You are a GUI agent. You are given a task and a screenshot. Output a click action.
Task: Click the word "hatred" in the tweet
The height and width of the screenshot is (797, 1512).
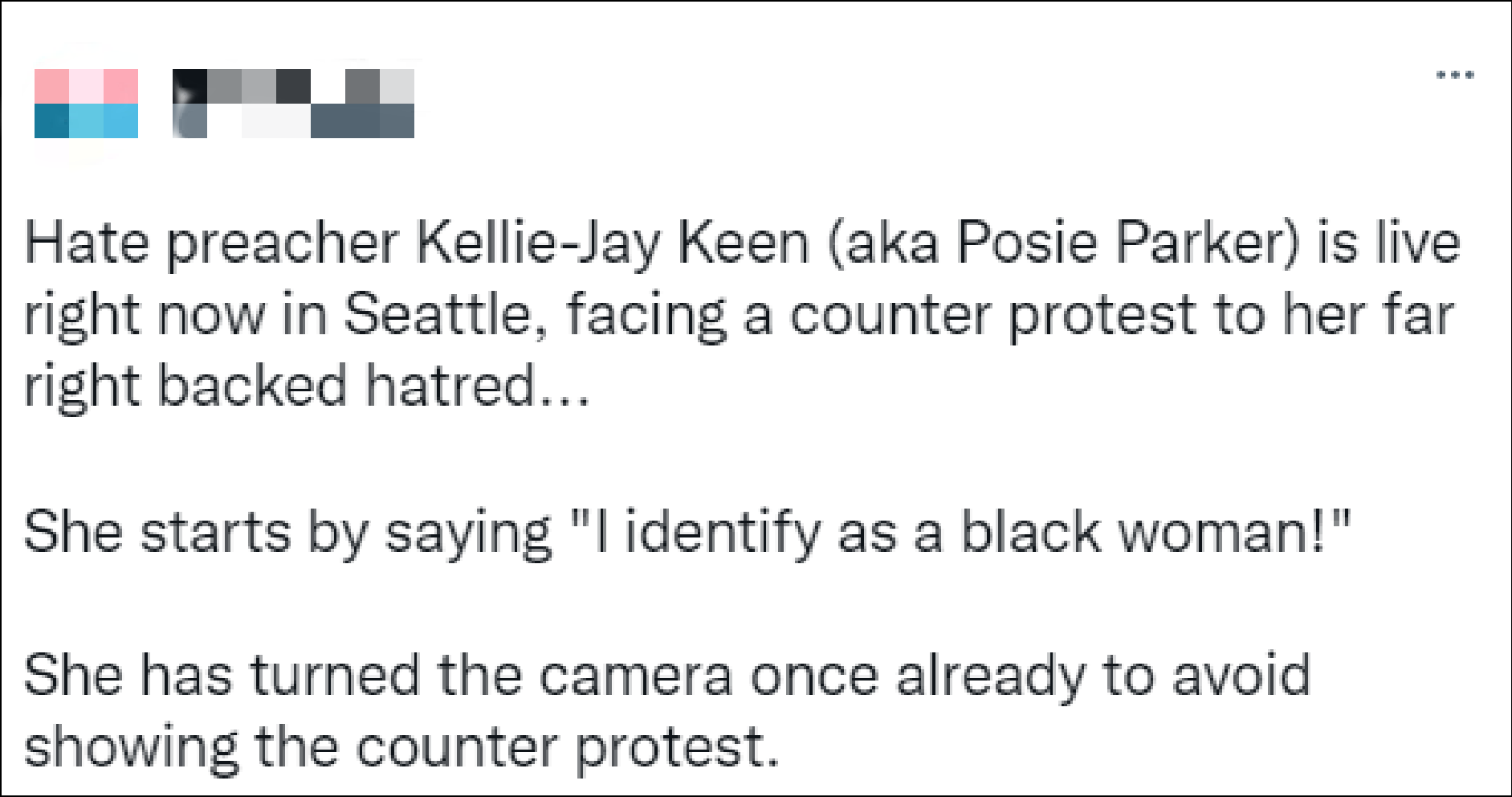pyautogui.click(x=450, y=386)
